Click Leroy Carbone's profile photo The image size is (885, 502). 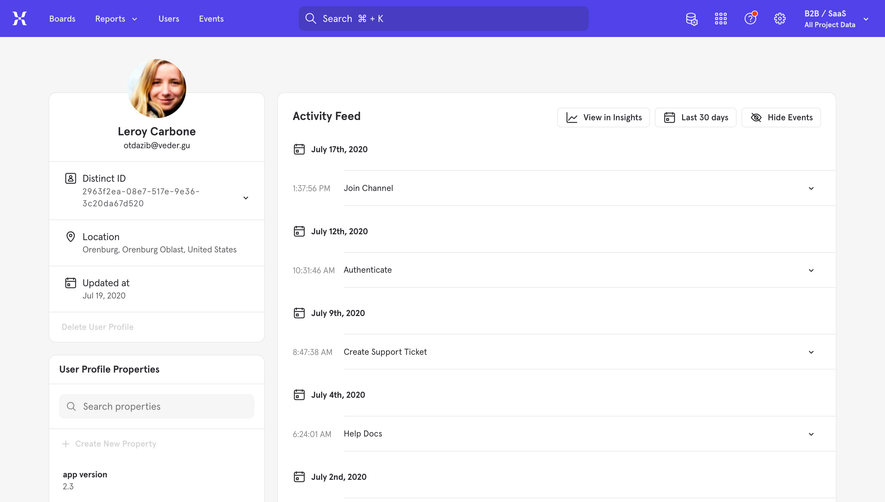pos(157,88)
